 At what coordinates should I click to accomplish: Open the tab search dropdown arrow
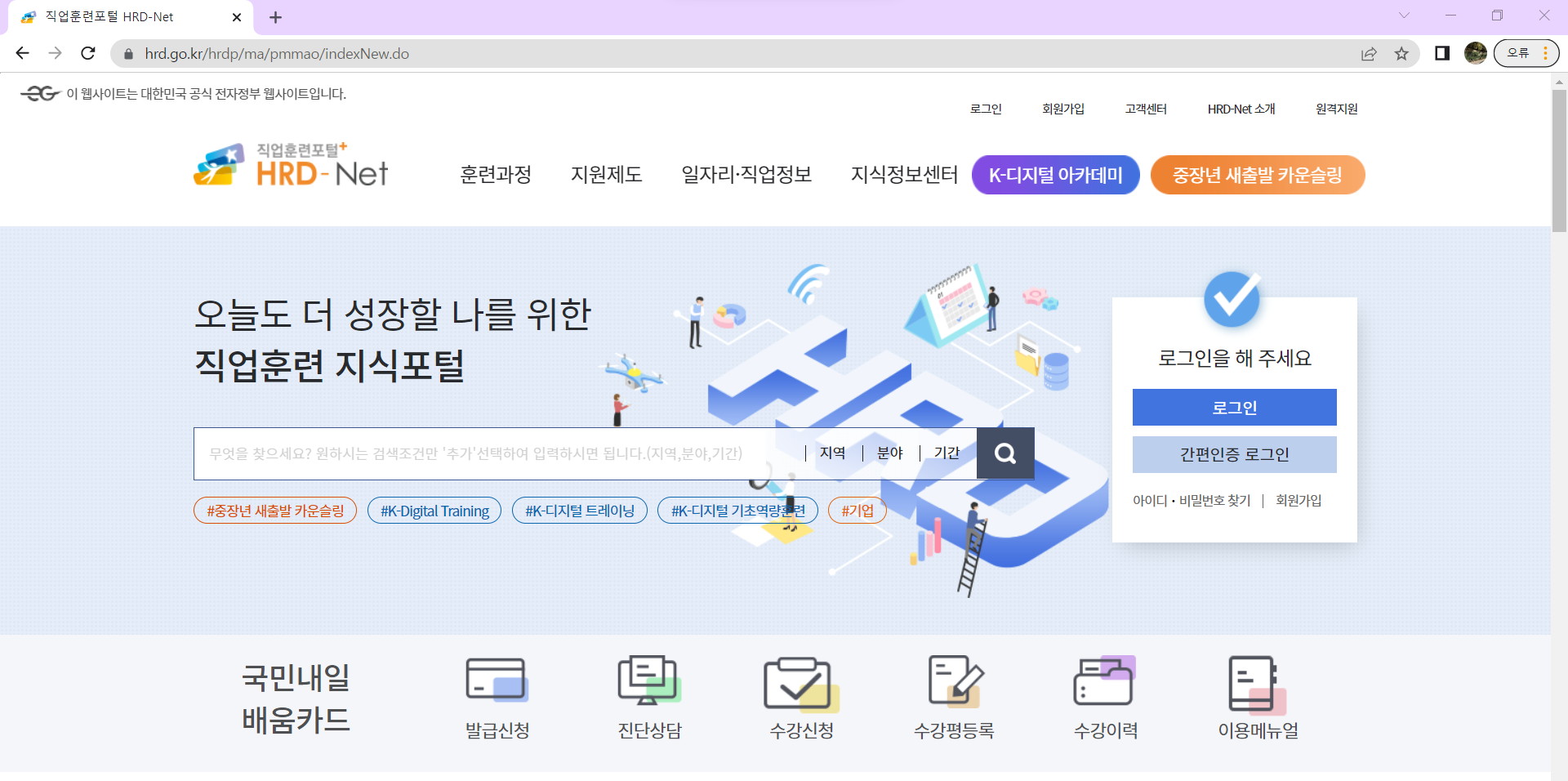(x=1404, y=16)
